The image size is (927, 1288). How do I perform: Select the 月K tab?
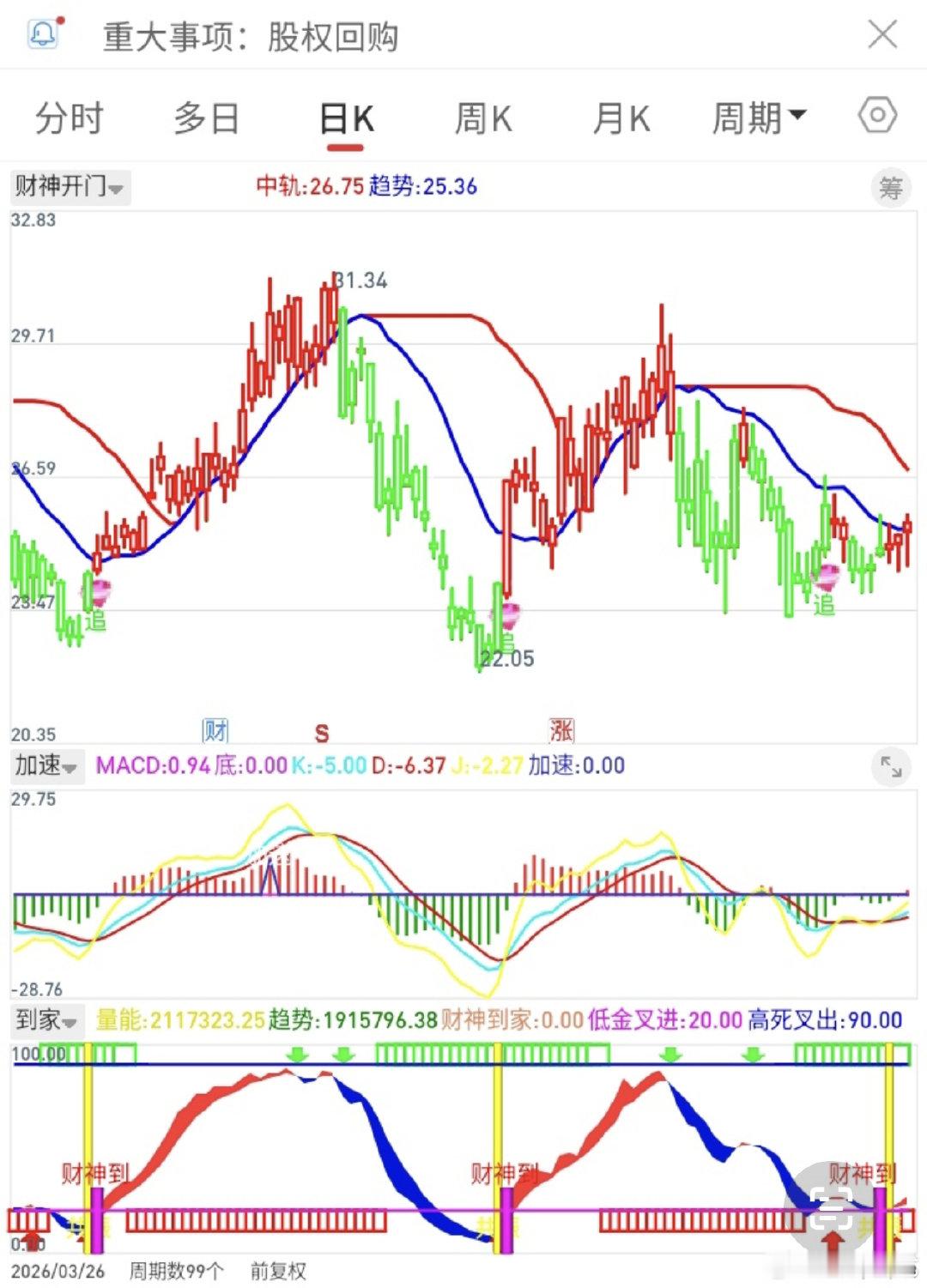click(621, 118)
